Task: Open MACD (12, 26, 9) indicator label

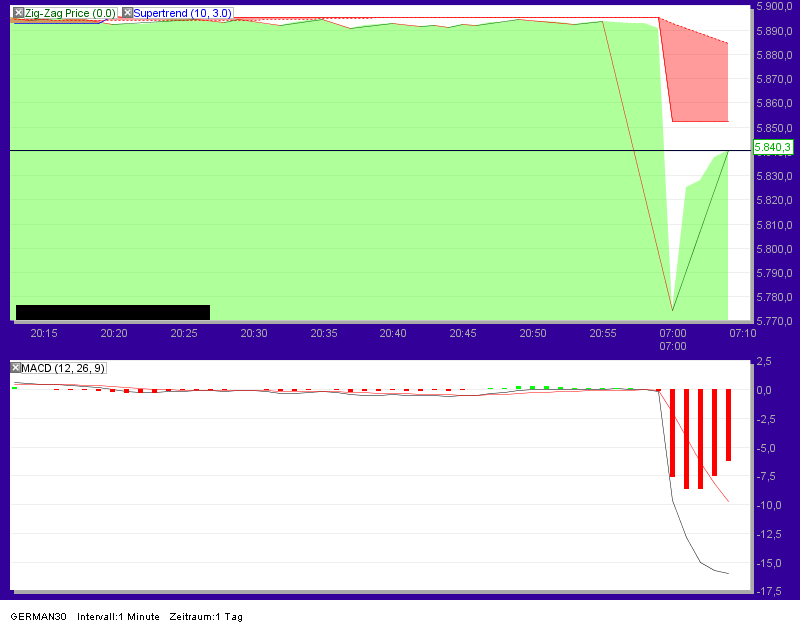Action: (64, 368)
